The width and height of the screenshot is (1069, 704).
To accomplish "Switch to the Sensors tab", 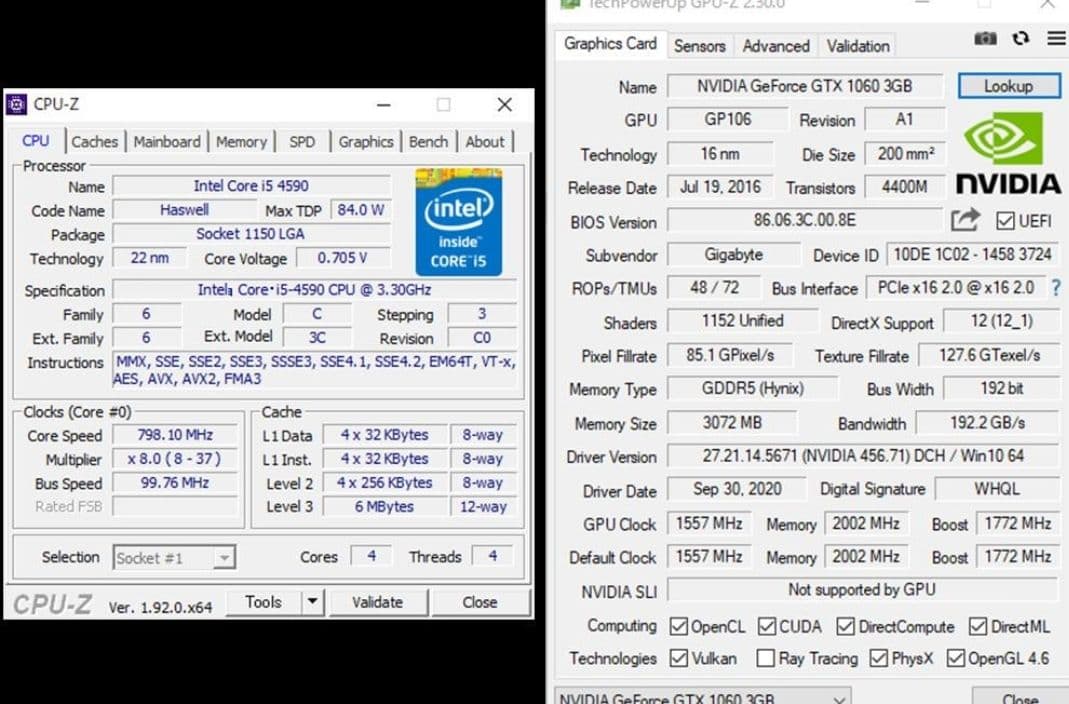I will pyautogui.click(x=700, y=46).
